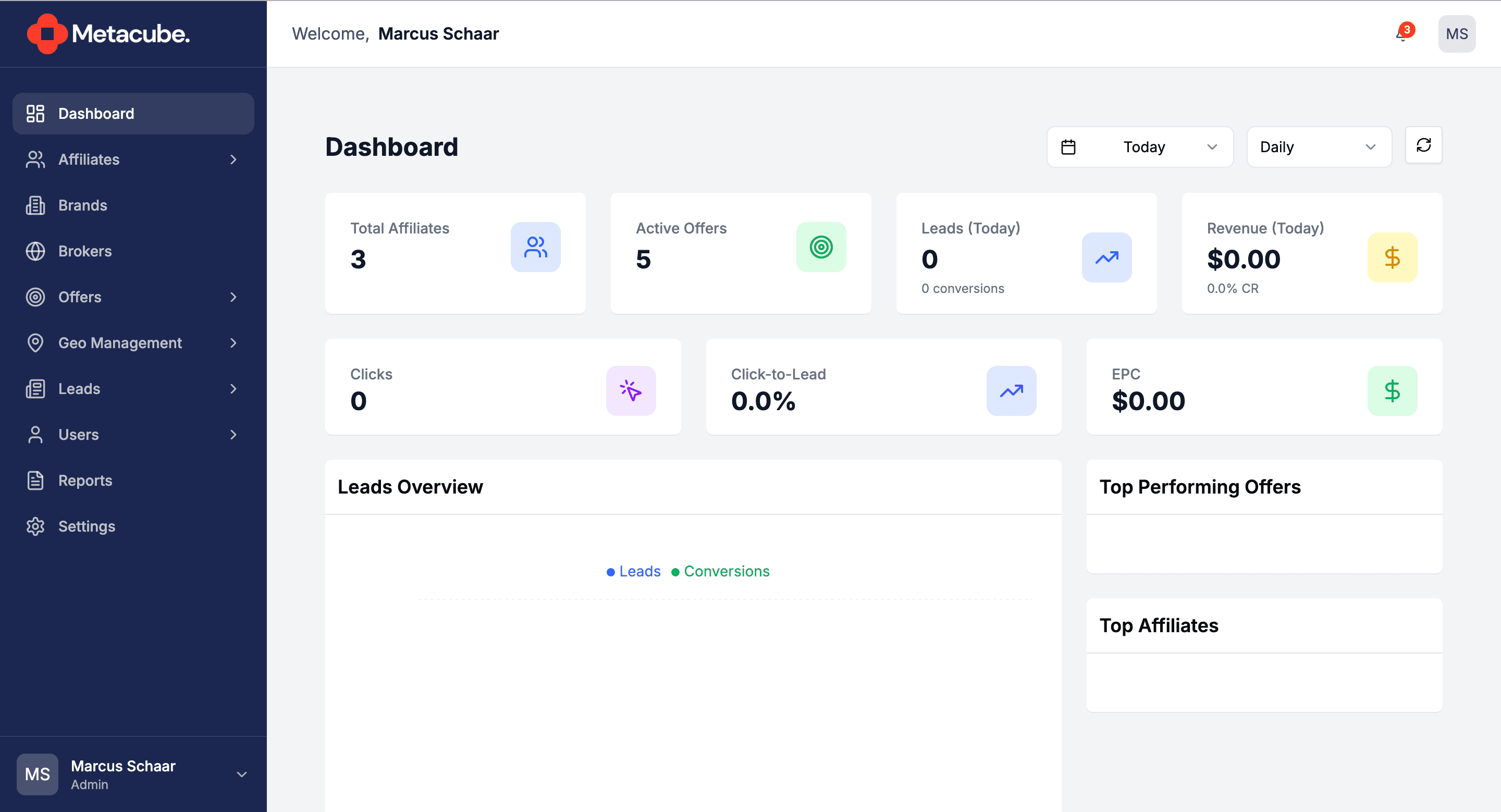
Task: Click the Click-to-Lead trend icon
Action: point(1012,391)
